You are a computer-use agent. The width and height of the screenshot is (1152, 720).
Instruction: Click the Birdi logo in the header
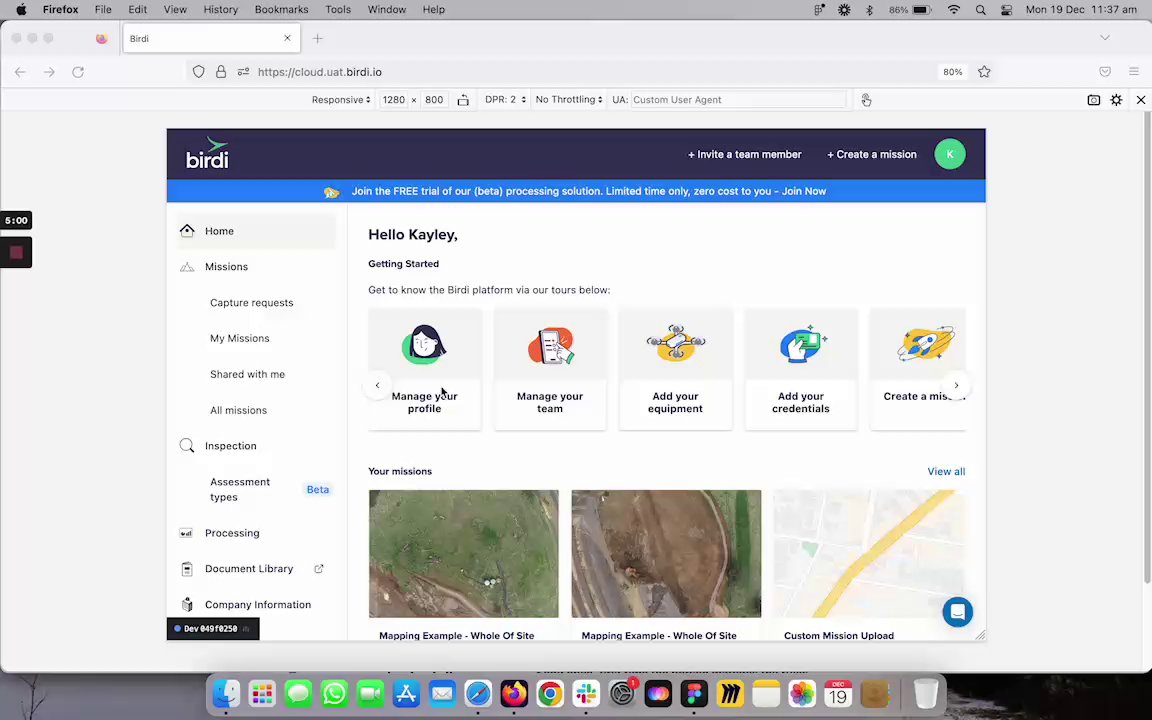pyautogui.click(x=207, y=153)
